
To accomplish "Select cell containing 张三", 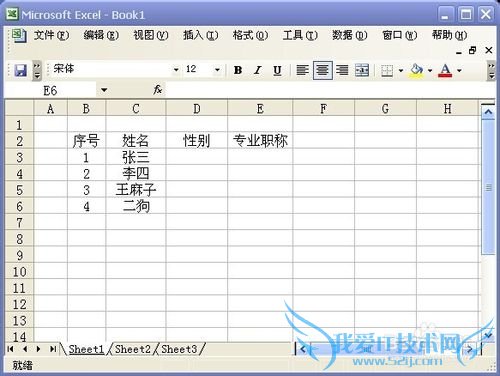I will (x=136, y=157).
